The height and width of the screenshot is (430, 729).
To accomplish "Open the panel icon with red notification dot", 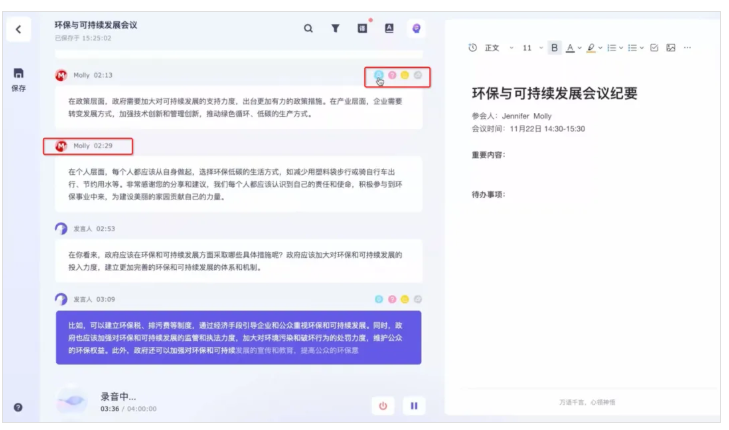I will click(362, 29).
